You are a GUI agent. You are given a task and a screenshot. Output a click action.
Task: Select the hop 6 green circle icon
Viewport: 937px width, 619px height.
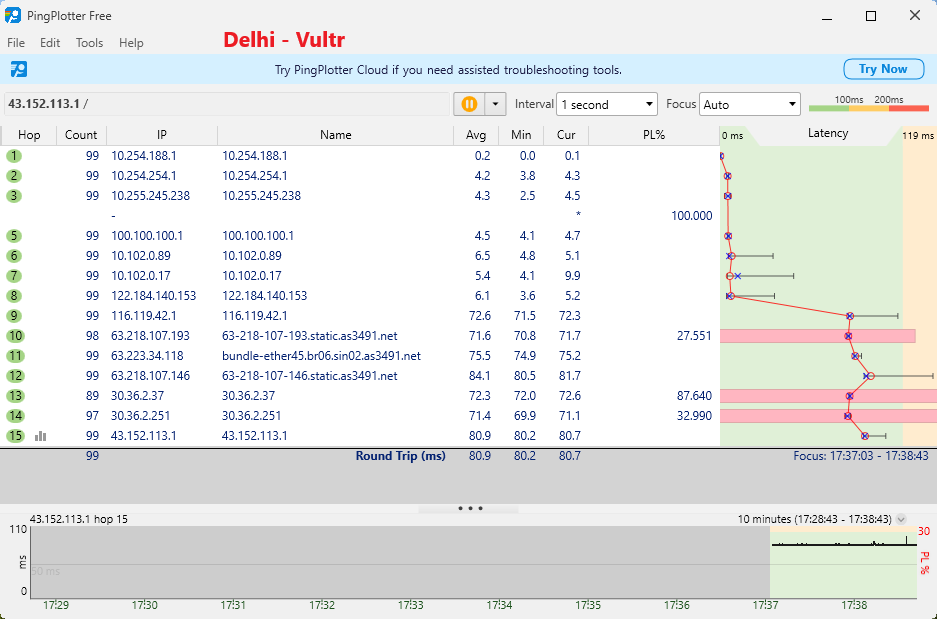pyautogui.click(x=14, y=256)
